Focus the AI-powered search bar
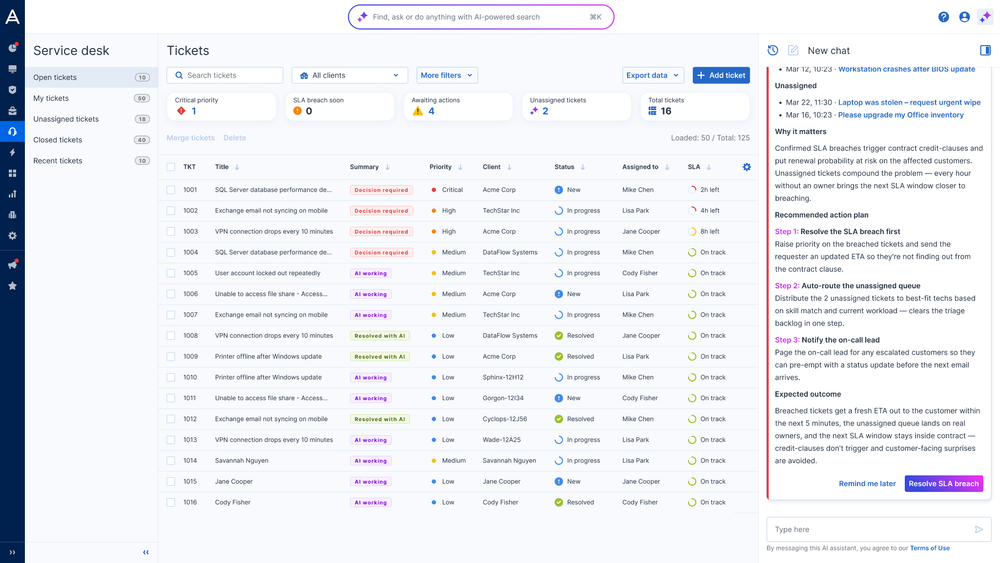1000x563 pixels. (x=481, y=17)
